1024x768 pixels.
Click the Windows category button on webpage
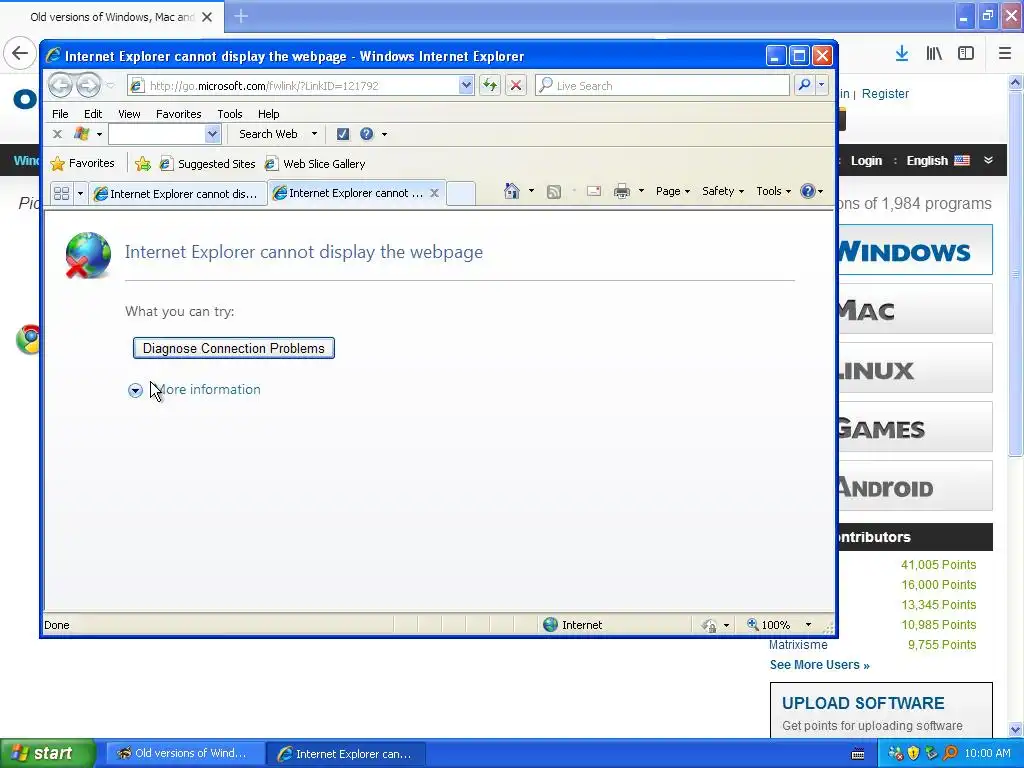pos(914,251)
